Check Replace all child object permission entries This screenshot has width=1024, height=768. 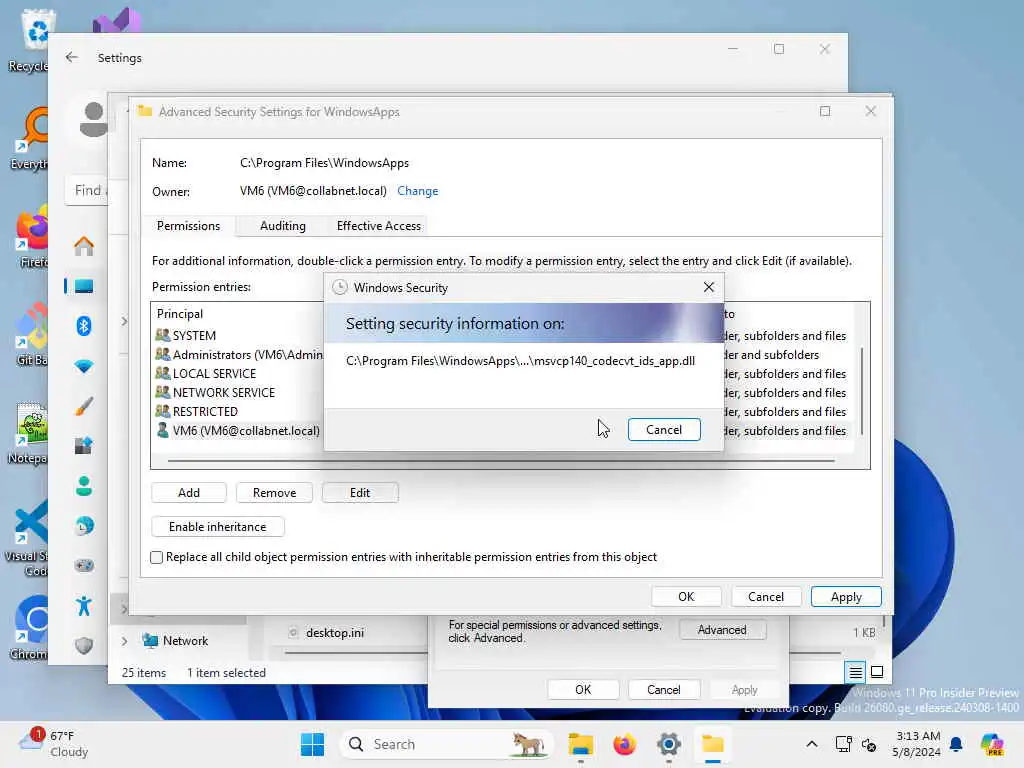[156, 557]
